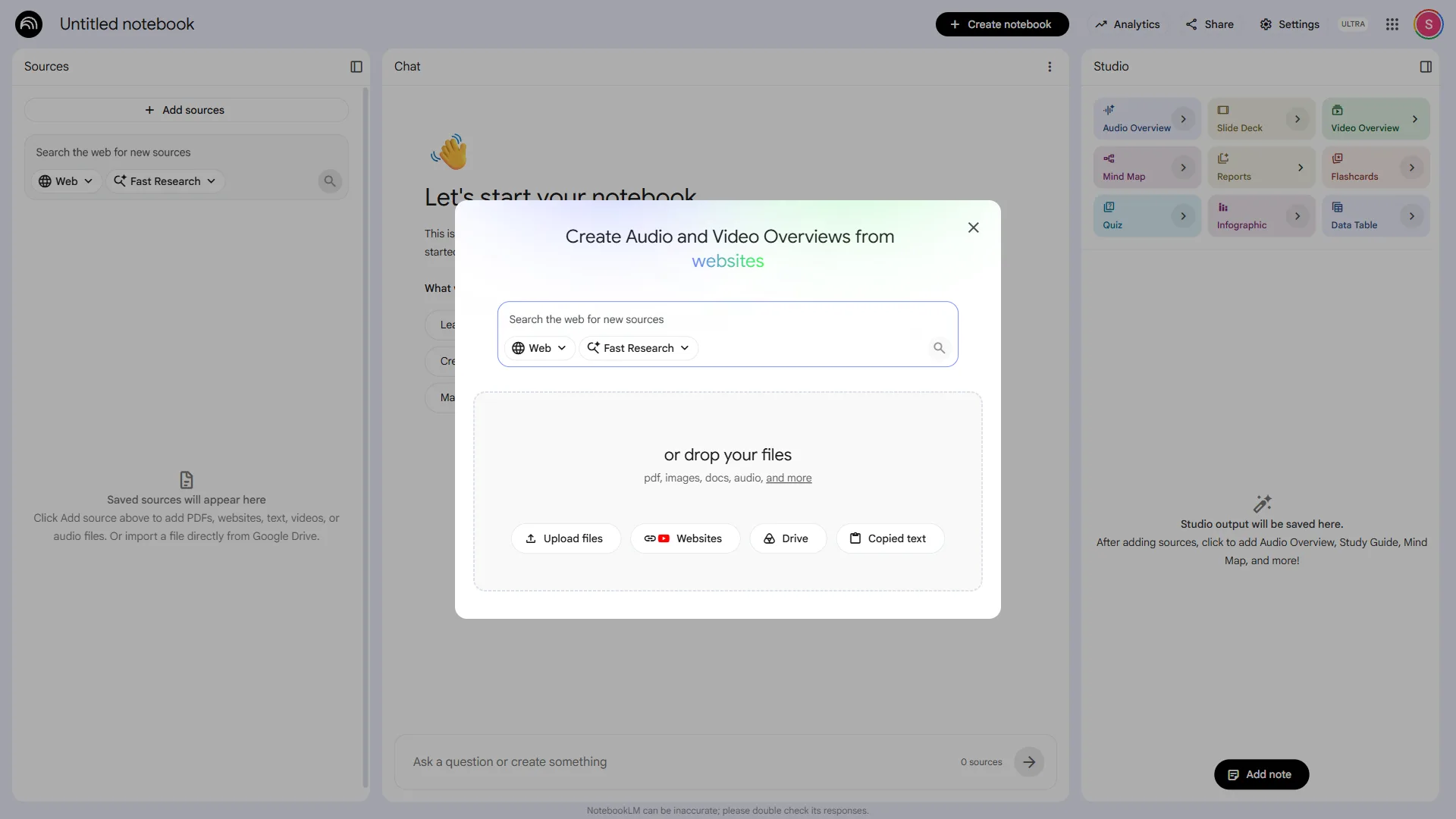Click Drive button
This screenshot has height=819, width=1456.
[787, 538]
